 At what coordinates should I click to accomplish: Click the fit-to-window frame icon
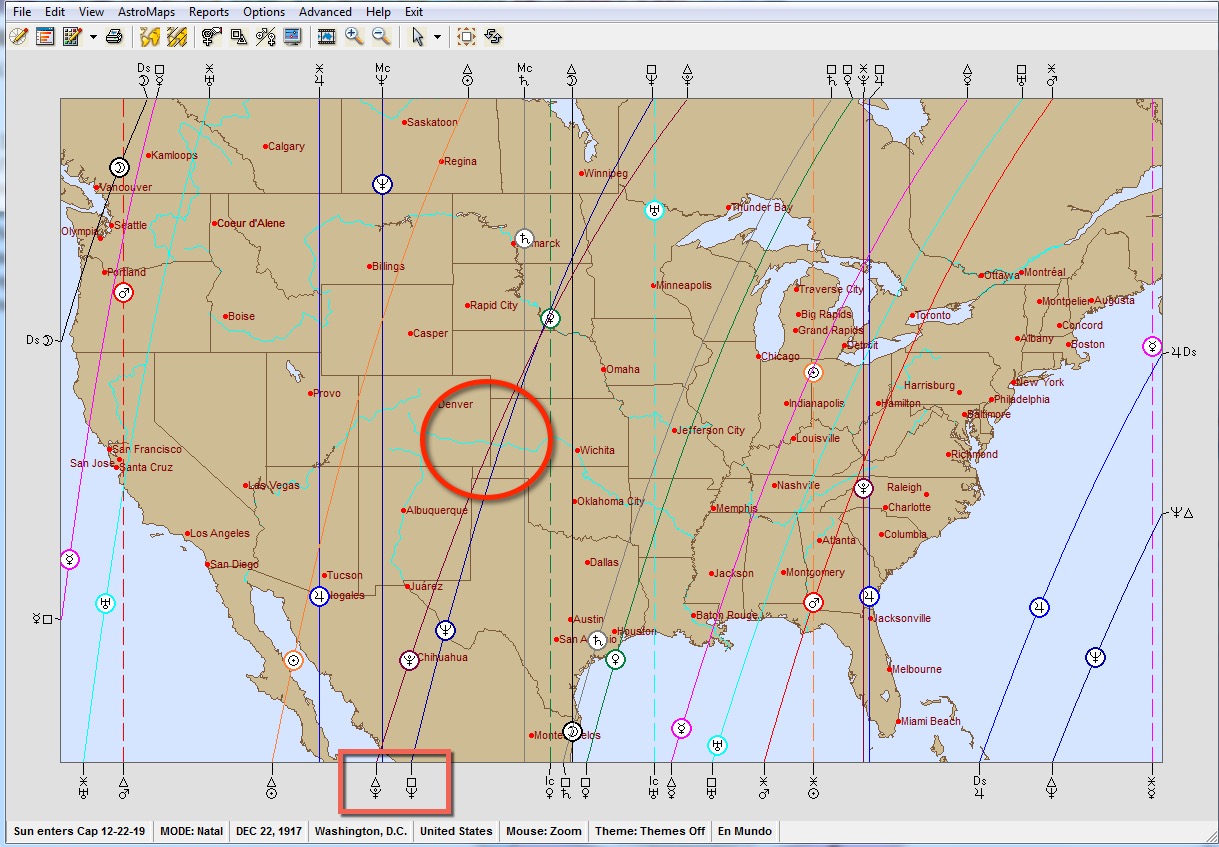pyautogui.click(x=466, y=37)
